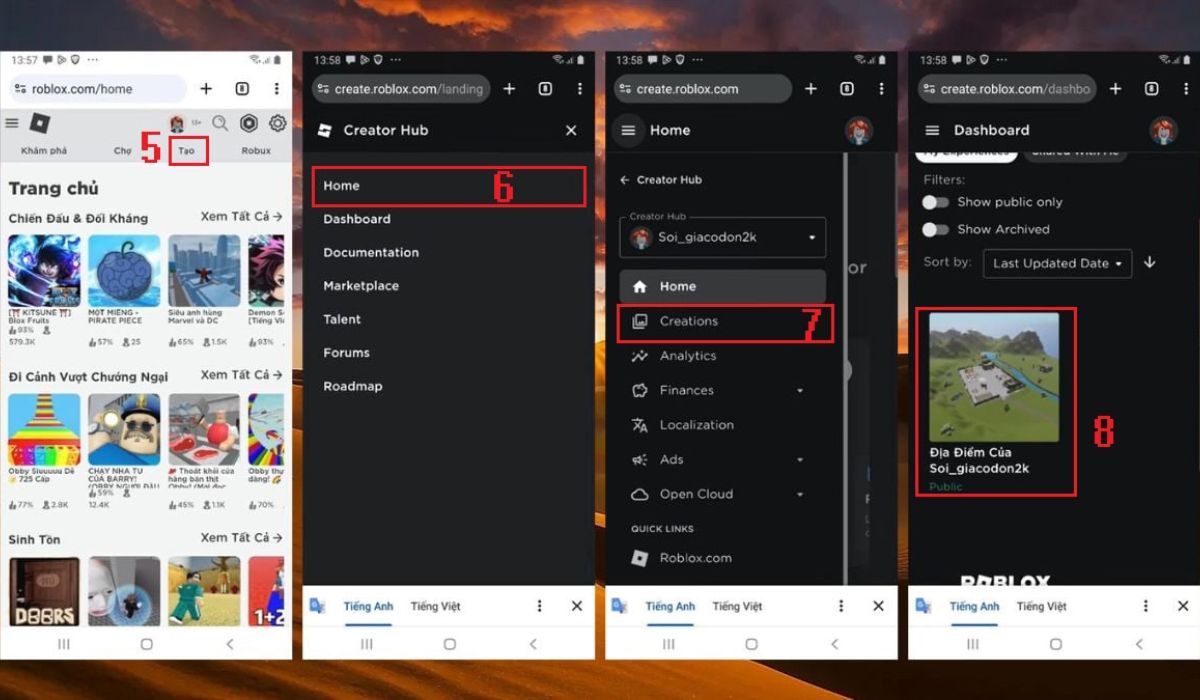
Task: Expand the Ads submenu arrow
Action: pos(800,460)
